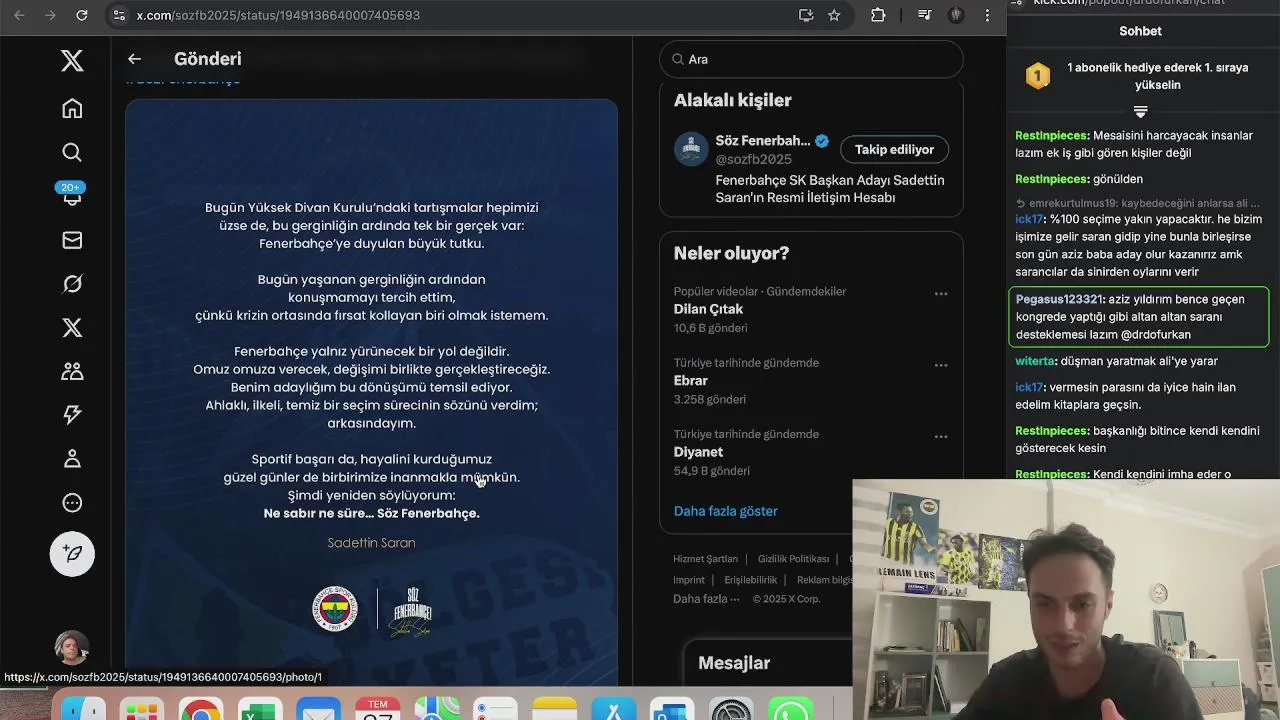Open the Chrome extensions puzzle icon
This screenshot has width=1280, height=720.
click(878, 15)
